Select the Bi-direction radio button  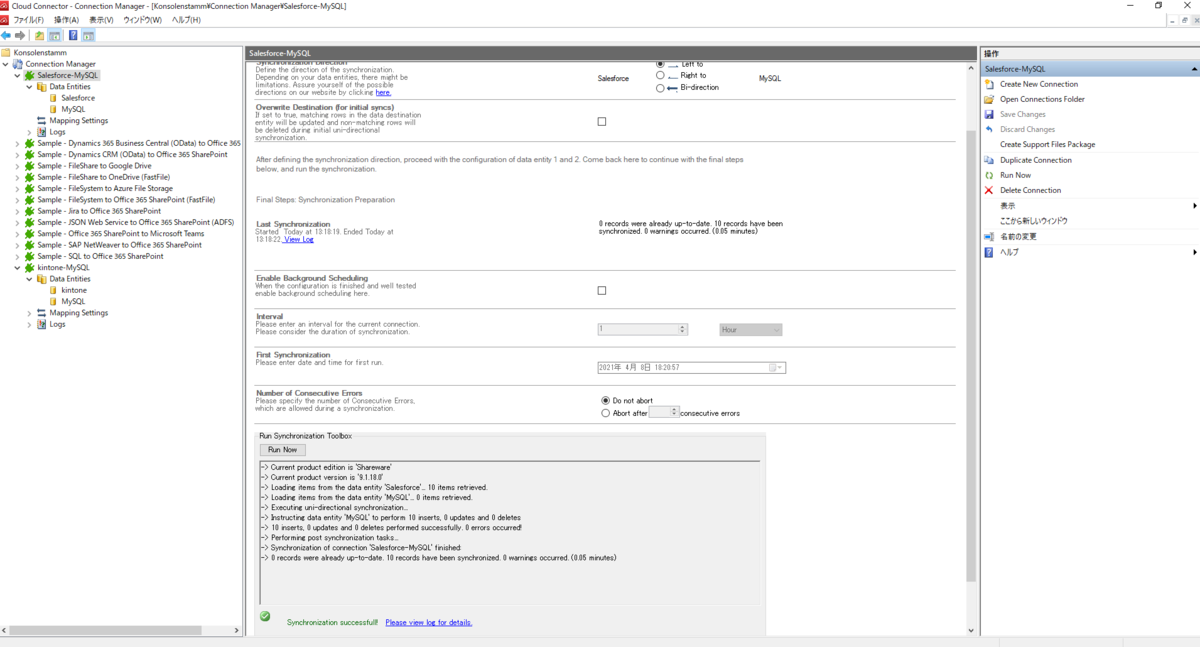pos(660,88)
